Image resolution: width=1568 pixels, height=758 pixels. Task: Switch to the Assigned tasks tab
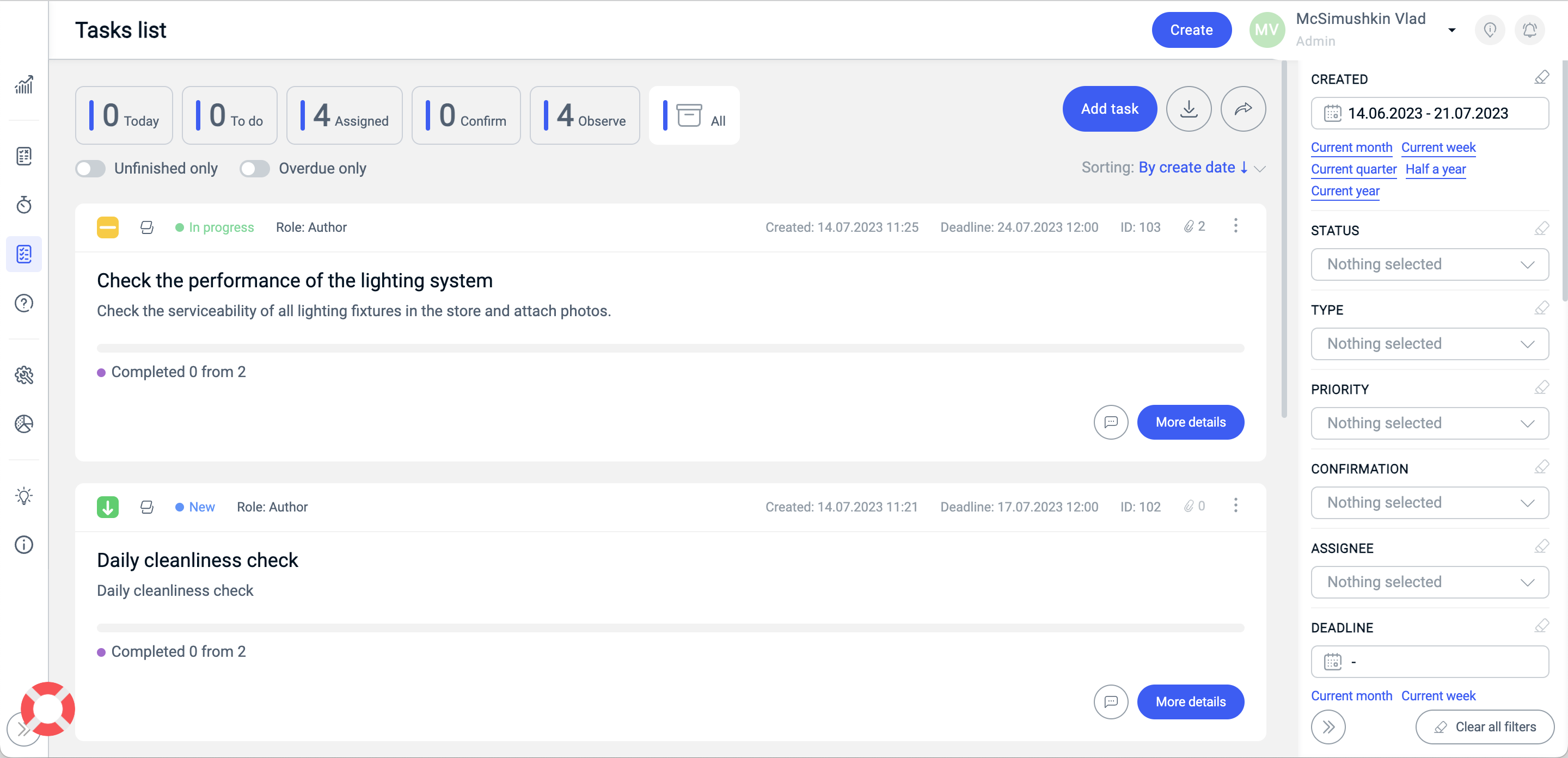pos(345,115)
